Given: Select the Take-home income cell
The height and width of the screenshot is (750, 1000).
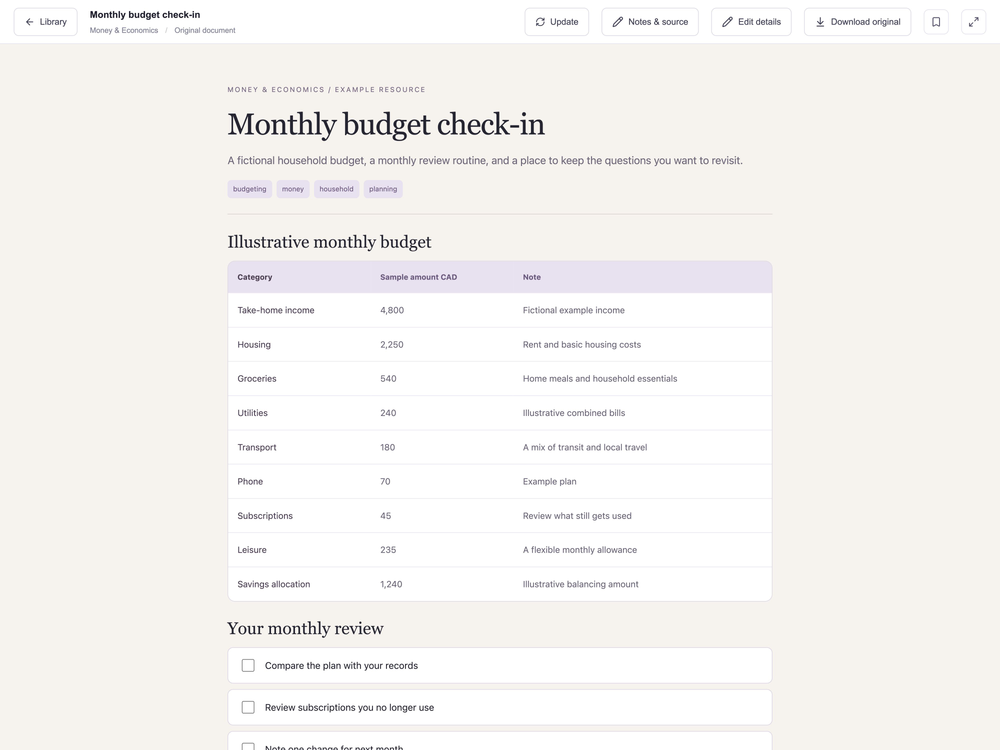Looking at the screenshot, I should click(x=276, y=310).
